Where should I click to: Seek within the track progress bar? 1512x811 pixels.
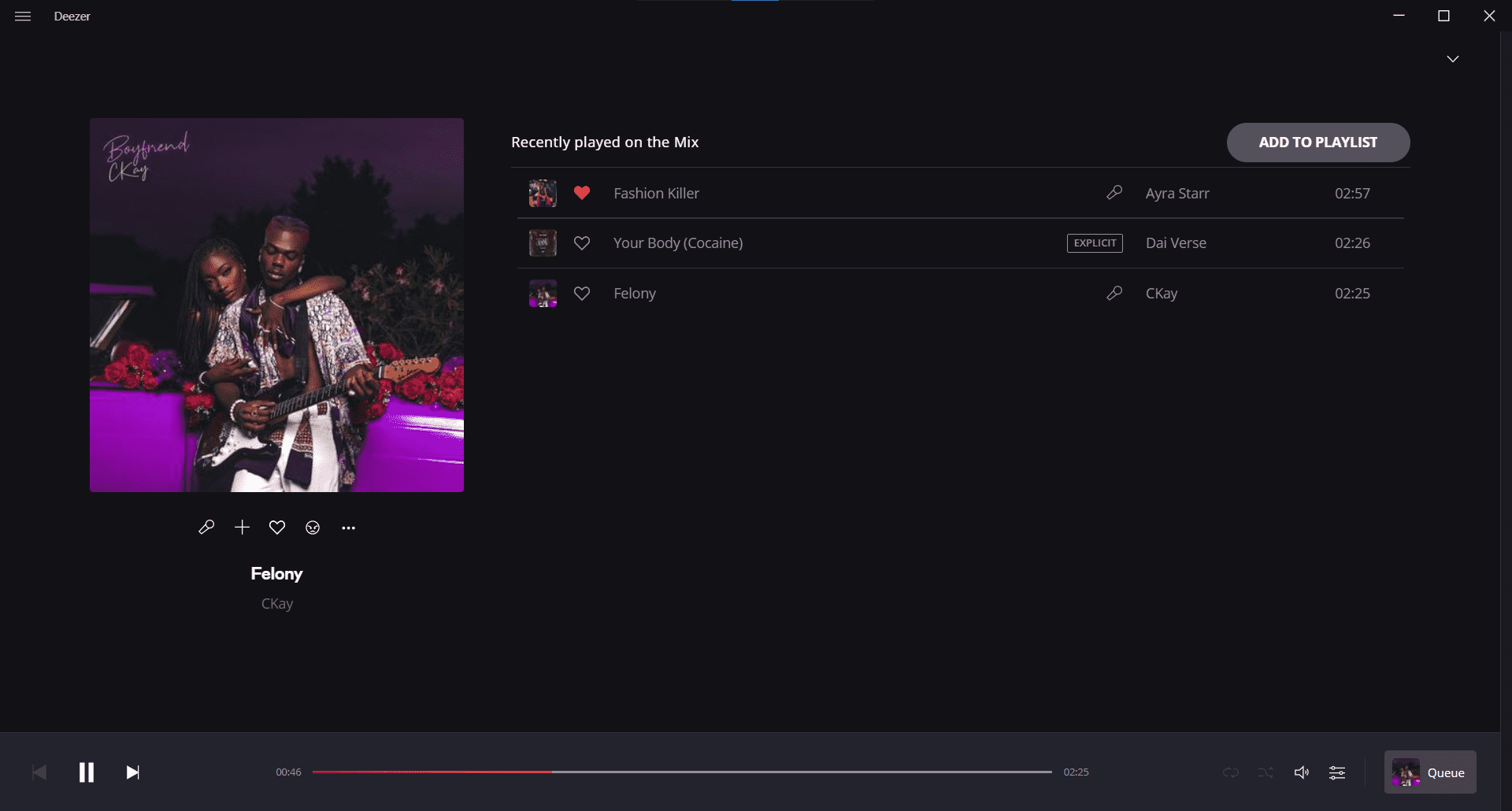click(x=682, y=772)
